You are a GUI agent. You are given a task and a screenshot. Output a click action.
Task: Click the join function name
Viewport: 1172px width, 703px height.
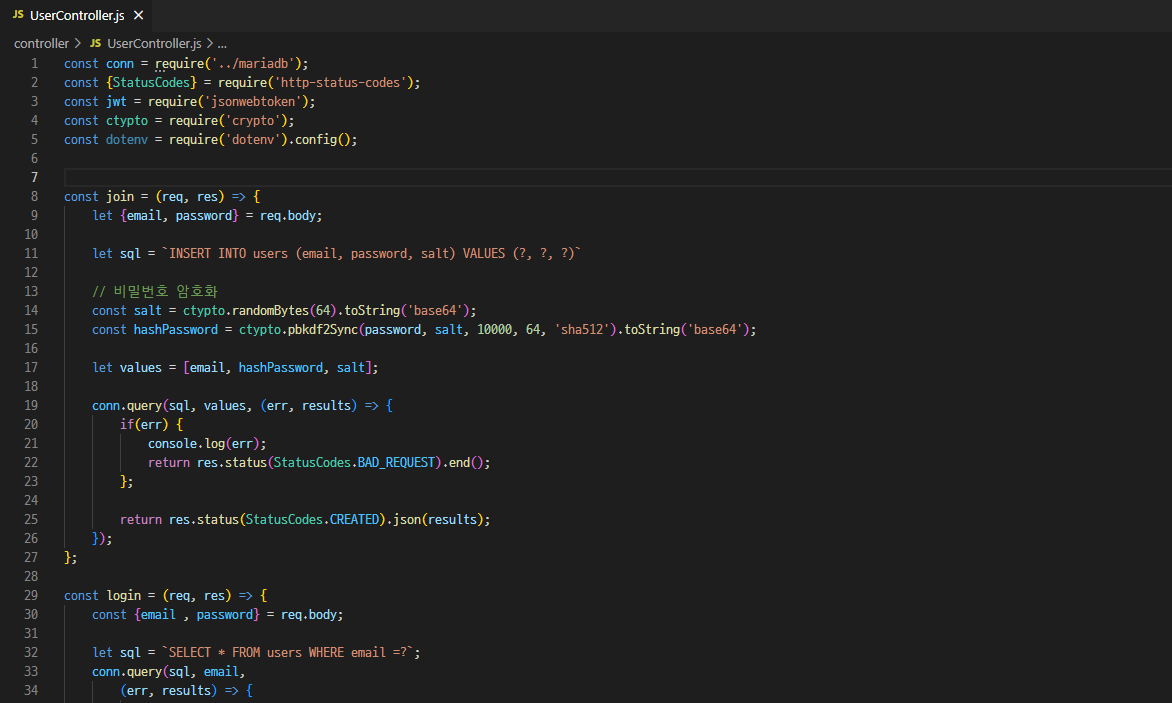tap(120, 196)
